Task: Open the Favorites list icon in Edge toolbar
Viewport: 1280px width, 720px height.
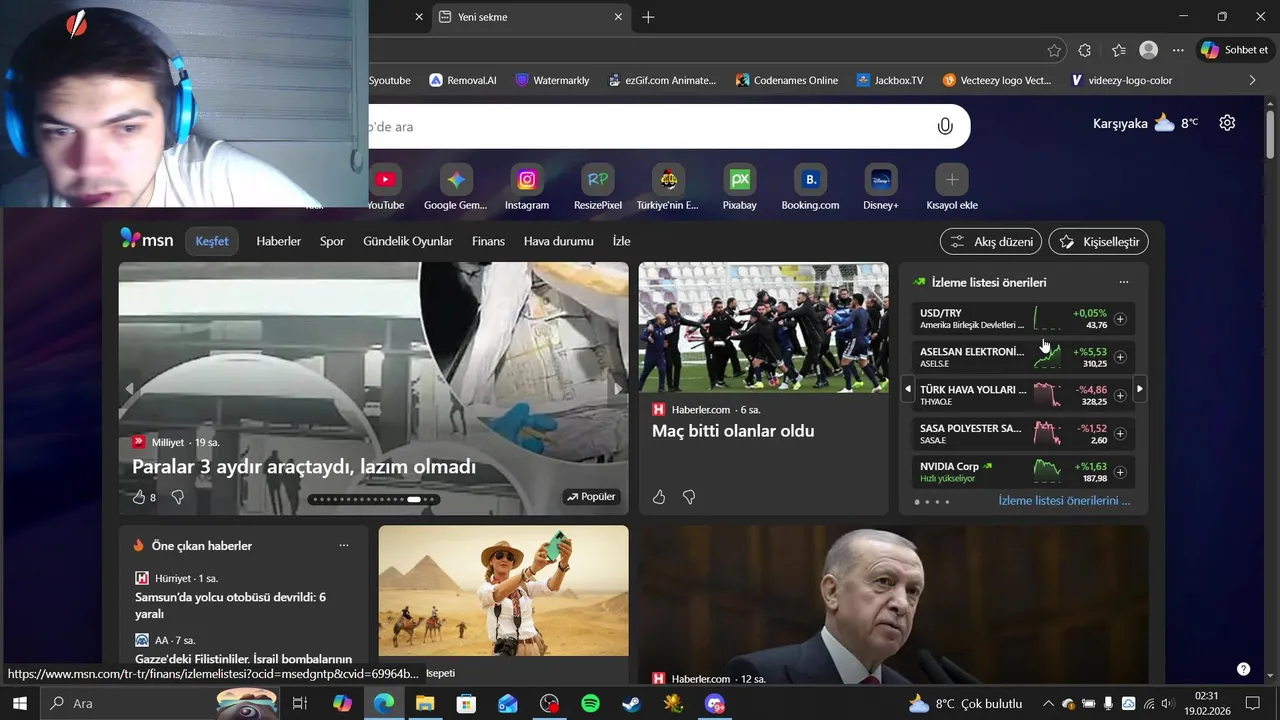Action: point(1118,50)
